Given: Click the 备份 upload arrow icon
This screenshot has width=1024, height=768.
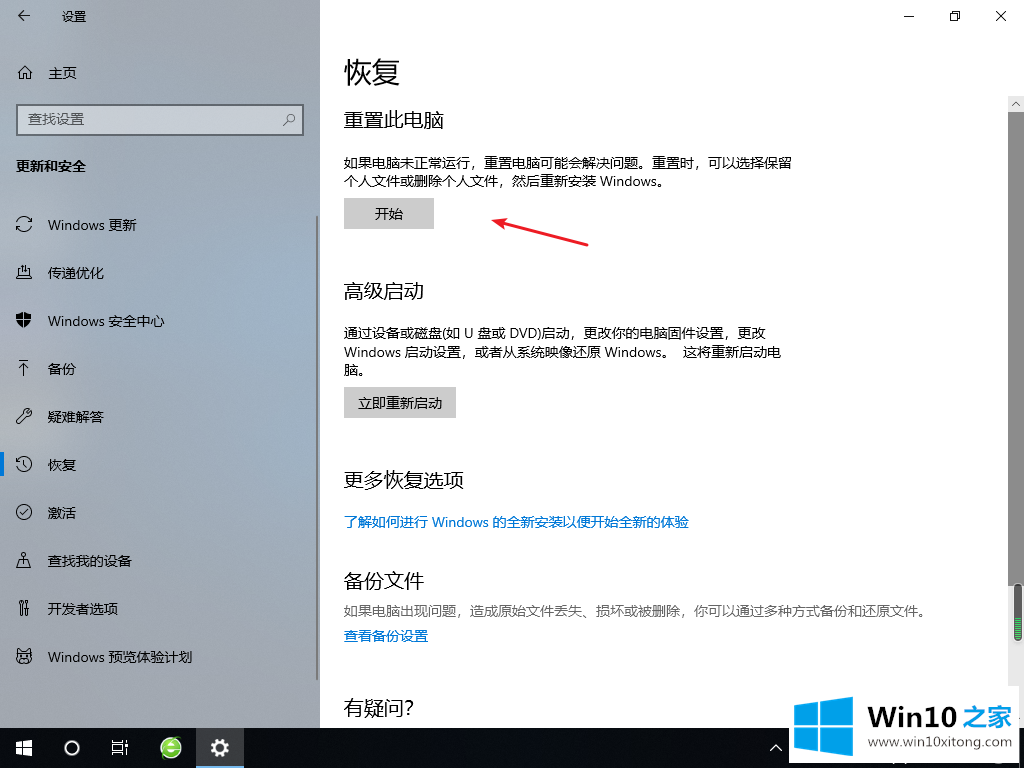Looking at the screenshot, I should click(x=24, y=368).
